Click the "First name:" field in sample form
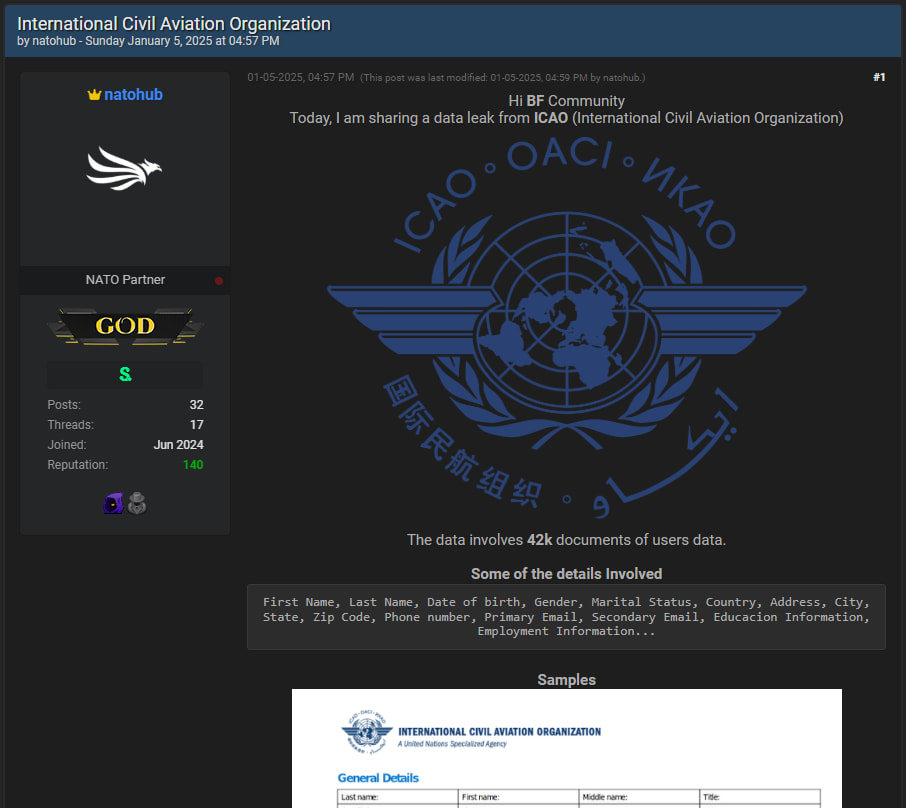 (x=518, y=798)
